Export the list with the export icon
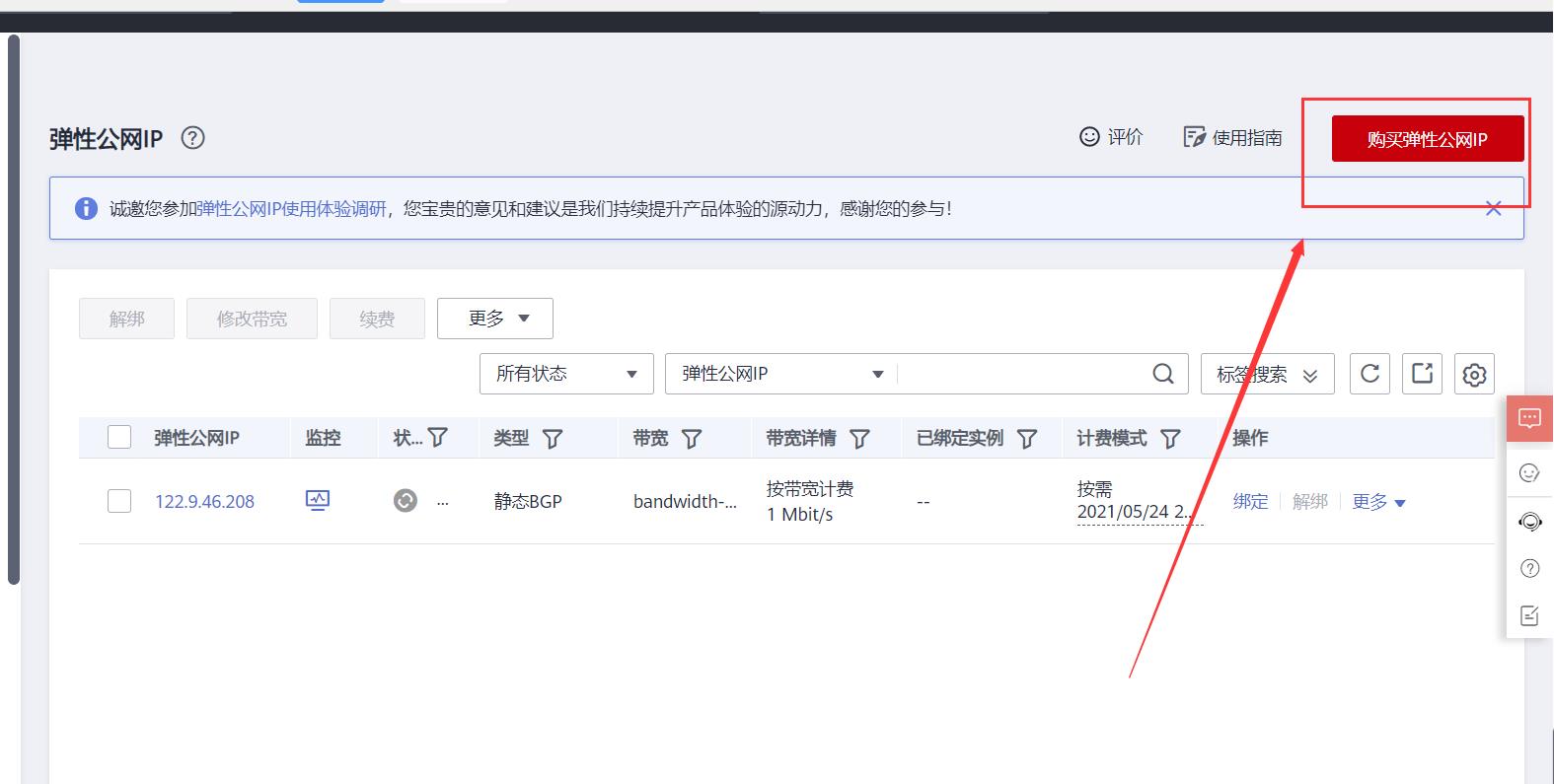Screen dimensions: 1554x784 pyautogui.click(x=1422, y=374)
